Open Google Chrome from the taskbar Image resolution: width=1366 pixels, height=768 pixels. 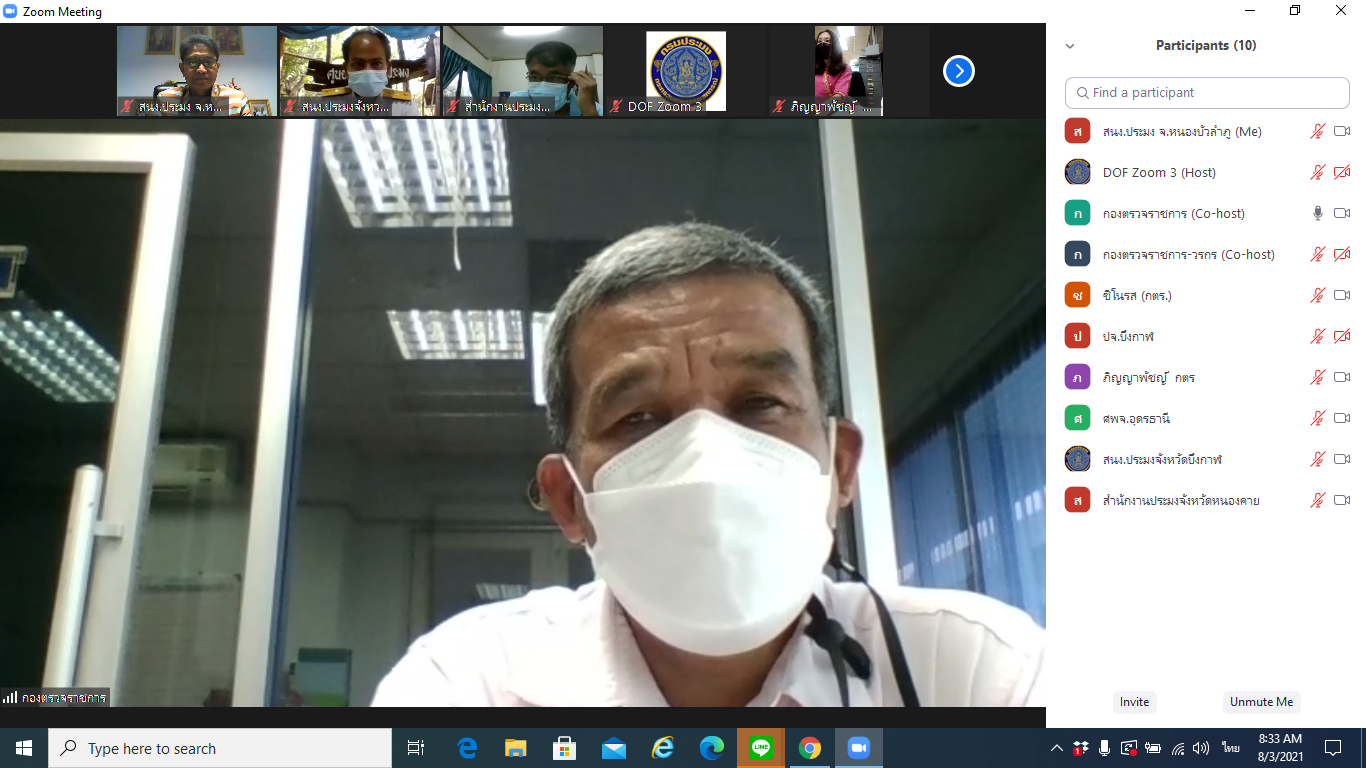(809, 748)
